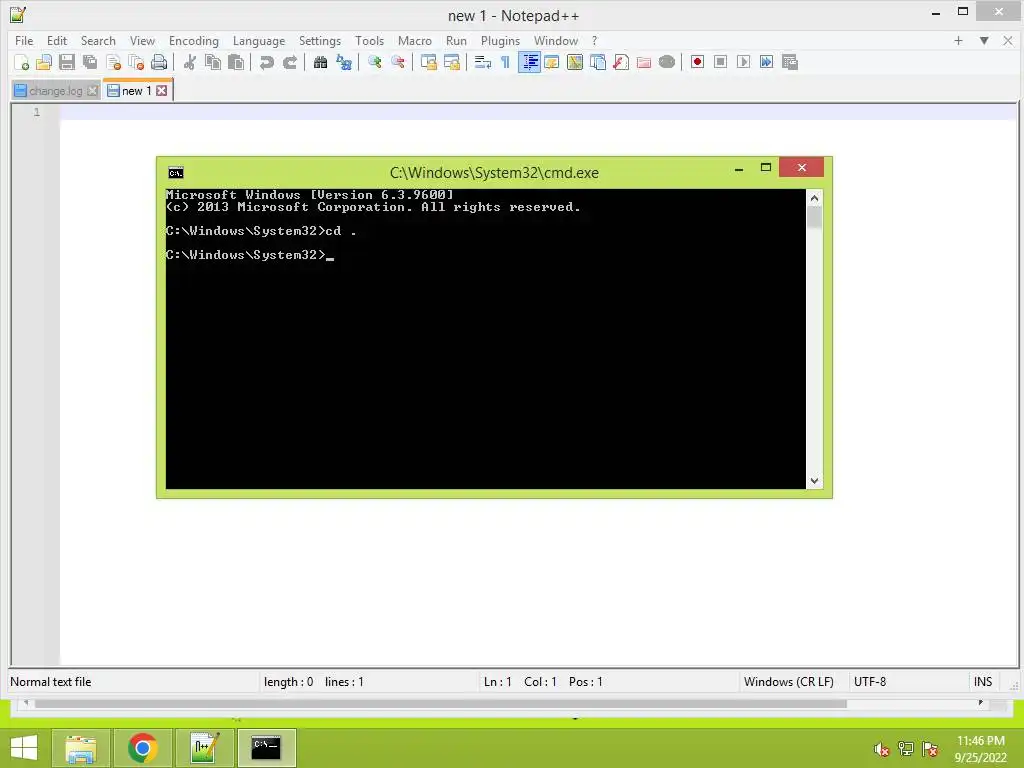Click the Redo arrow icon
Viewport: 1024px width, 768px height.
tap(290, 62)
